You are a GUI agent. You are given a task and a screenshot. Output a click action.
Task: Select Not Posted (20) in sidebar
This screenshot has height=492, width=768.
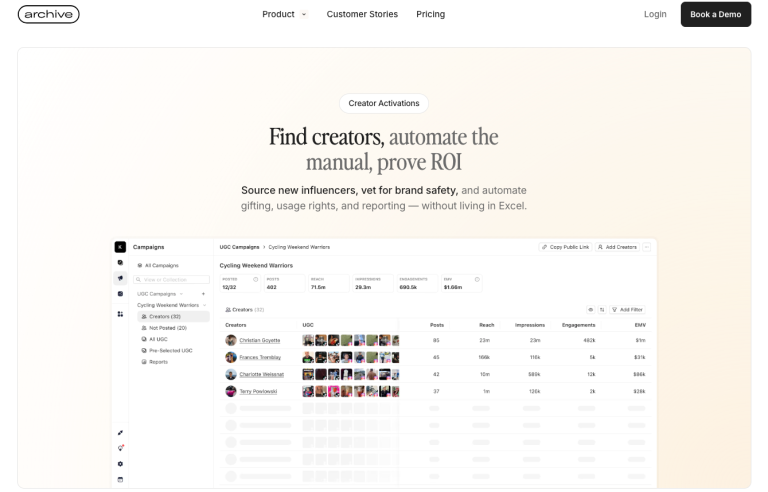(167, 328)
